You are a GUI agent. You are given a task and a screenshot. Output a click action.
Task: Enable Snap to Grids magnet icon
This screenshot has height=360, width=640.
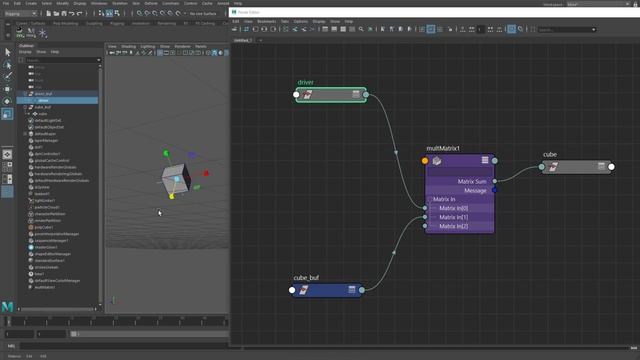140,13
